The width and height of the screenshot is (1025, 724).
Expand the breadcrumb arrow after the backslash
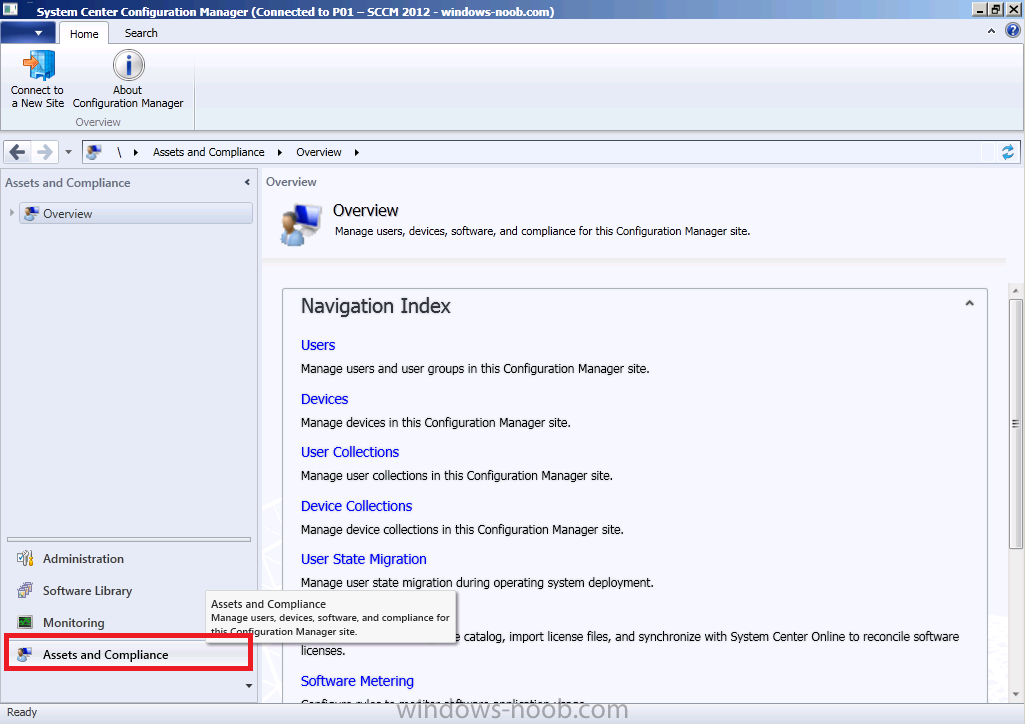point(136,152)
